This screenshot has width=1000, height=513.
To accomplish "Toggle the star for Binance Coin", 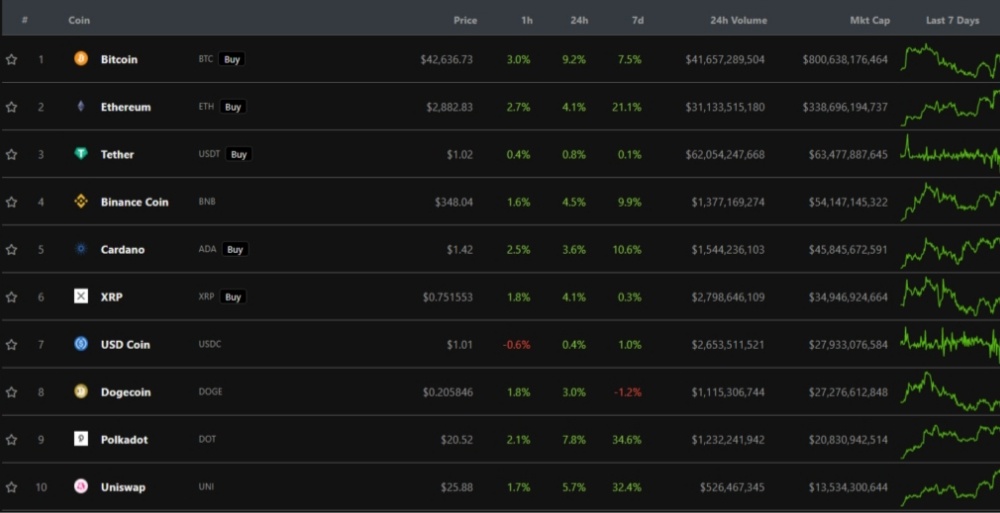I will (11, 202).
